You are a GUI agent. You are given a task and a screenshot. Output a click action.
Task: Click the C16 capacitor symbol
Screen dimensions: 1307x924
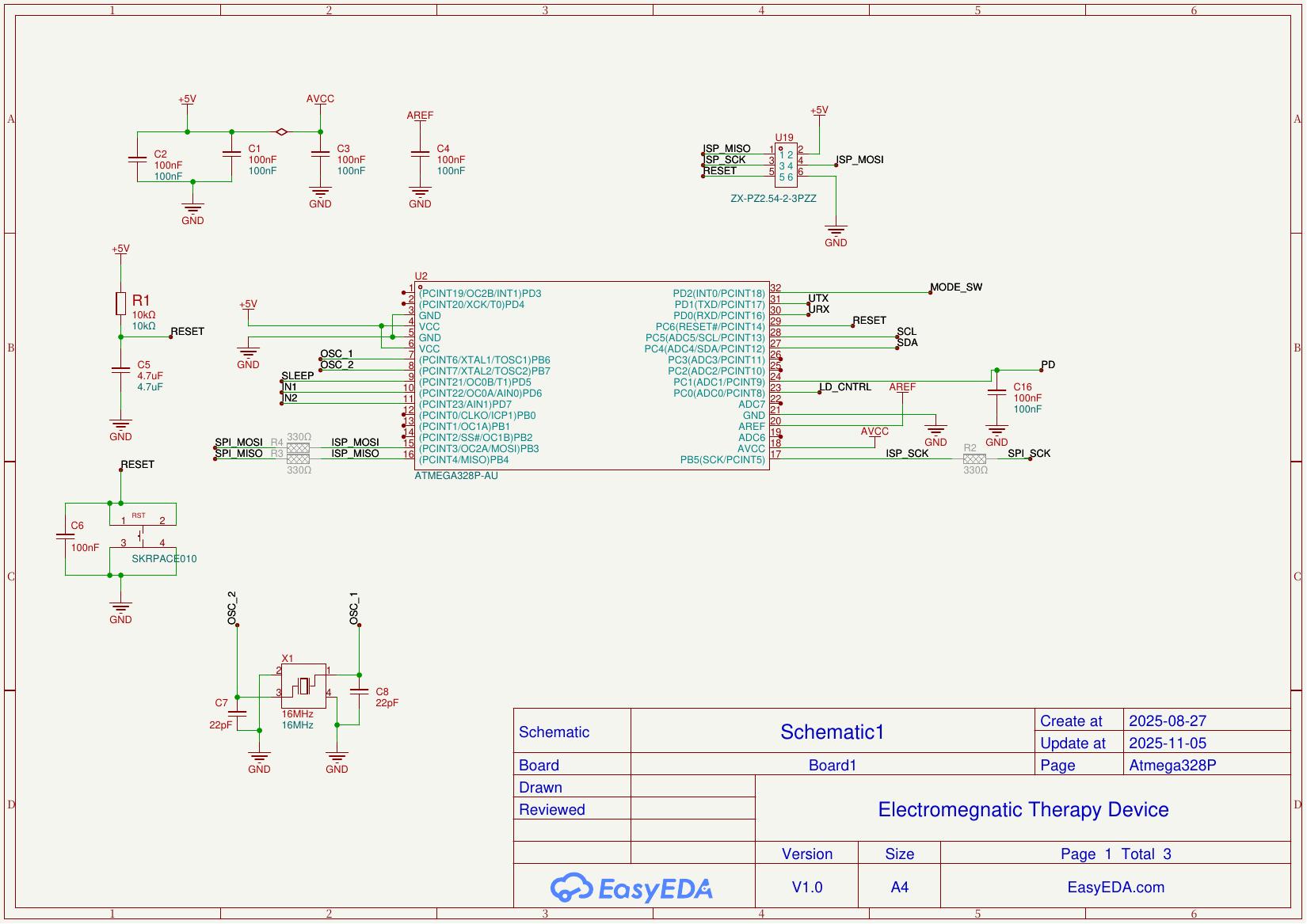tap(996, 392)
